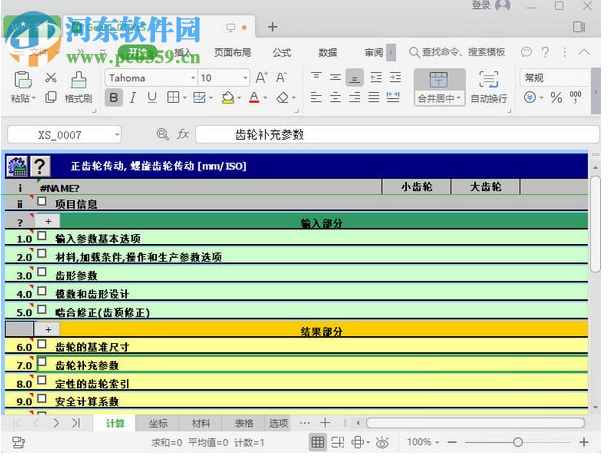Click the decrease indent icon
The width and height of the screenshot is (616, 463).
point(376,77)
